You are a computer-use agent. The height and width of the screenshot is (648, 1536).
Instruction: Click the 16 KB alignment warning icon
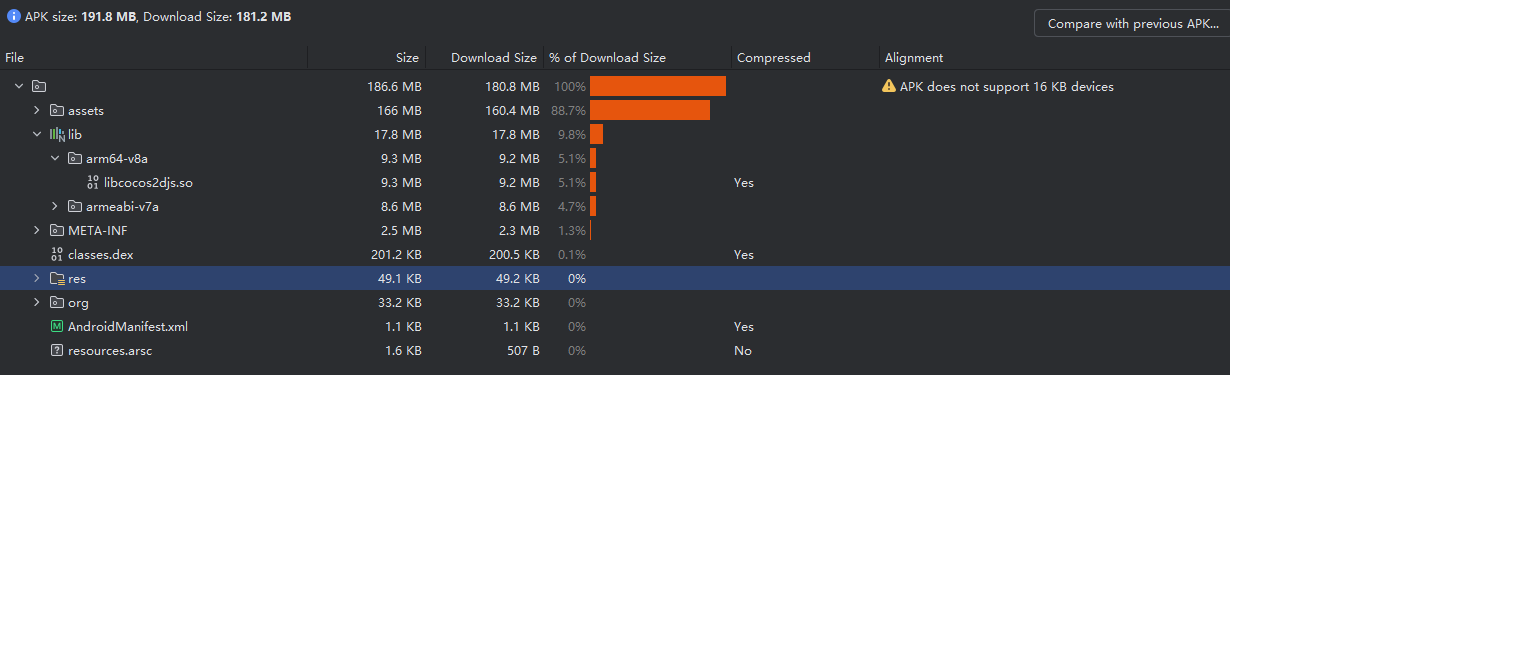(889, 87)
